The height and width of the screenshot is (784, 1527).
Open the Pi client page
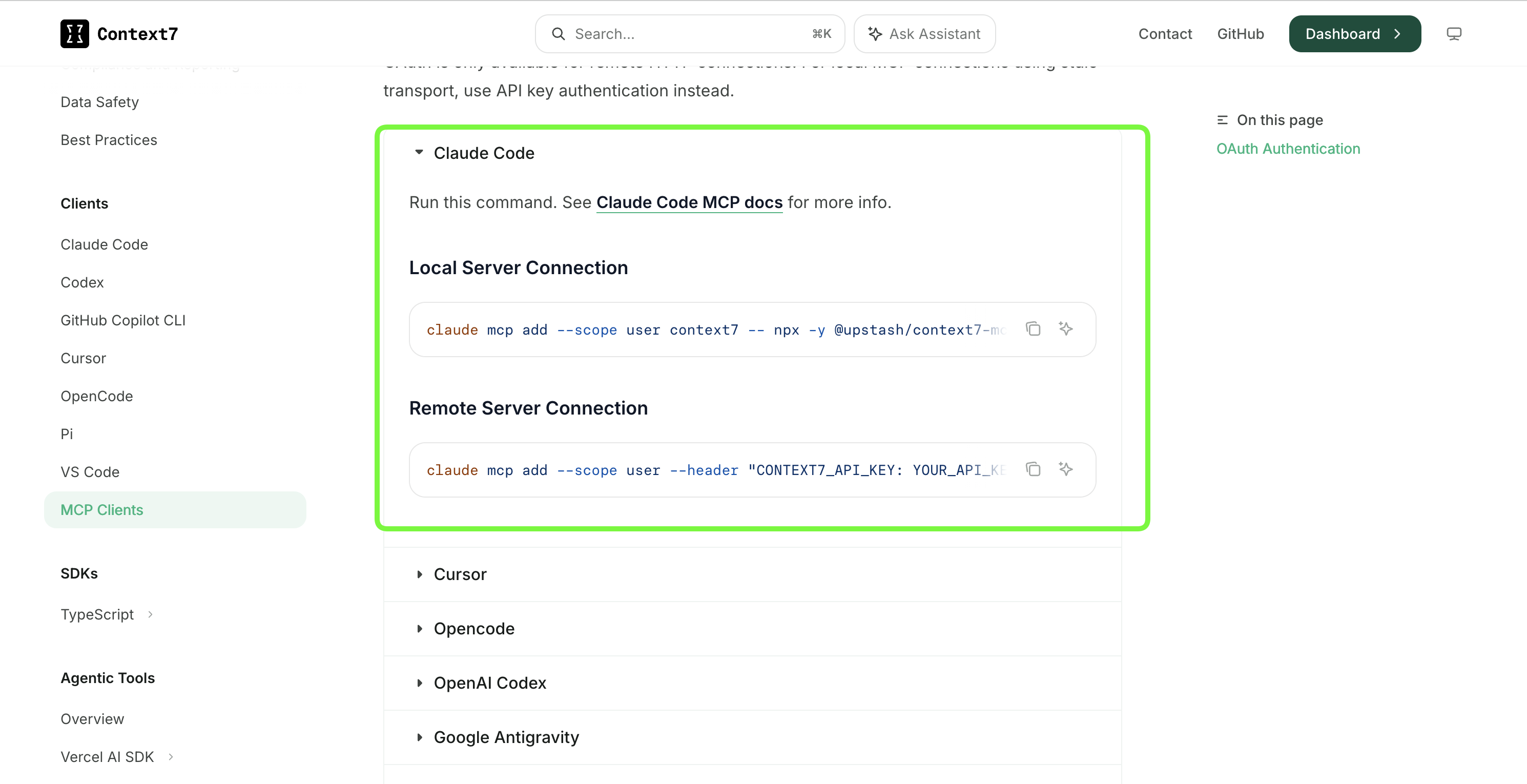[x=67, y=434]
